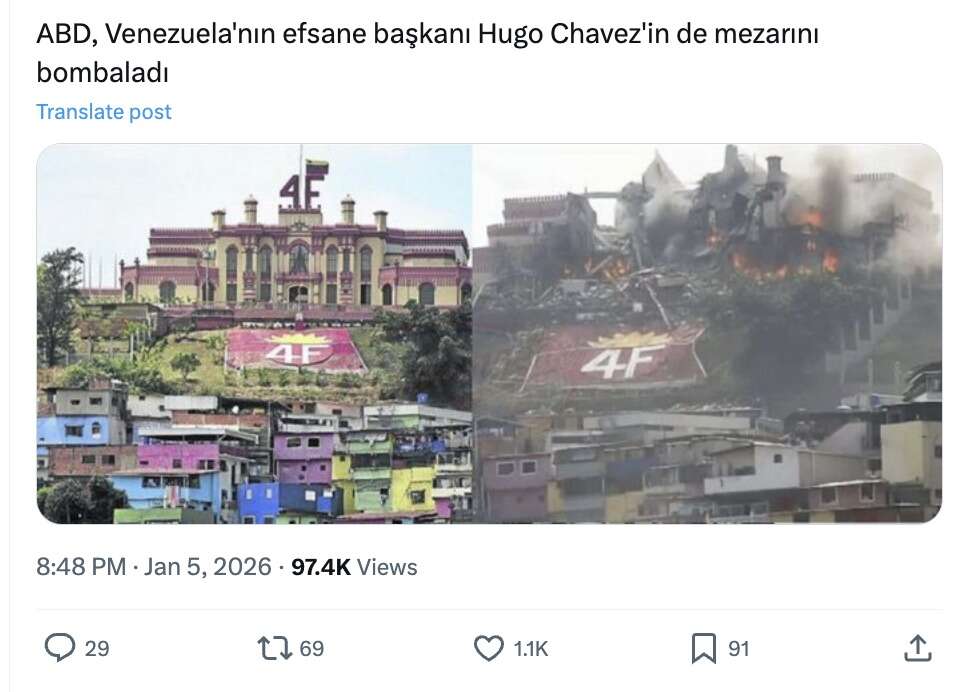The width and height of the screenshot is (964, 692).
Task: Open the left image of intact building
Action: (x=254, y=334)
